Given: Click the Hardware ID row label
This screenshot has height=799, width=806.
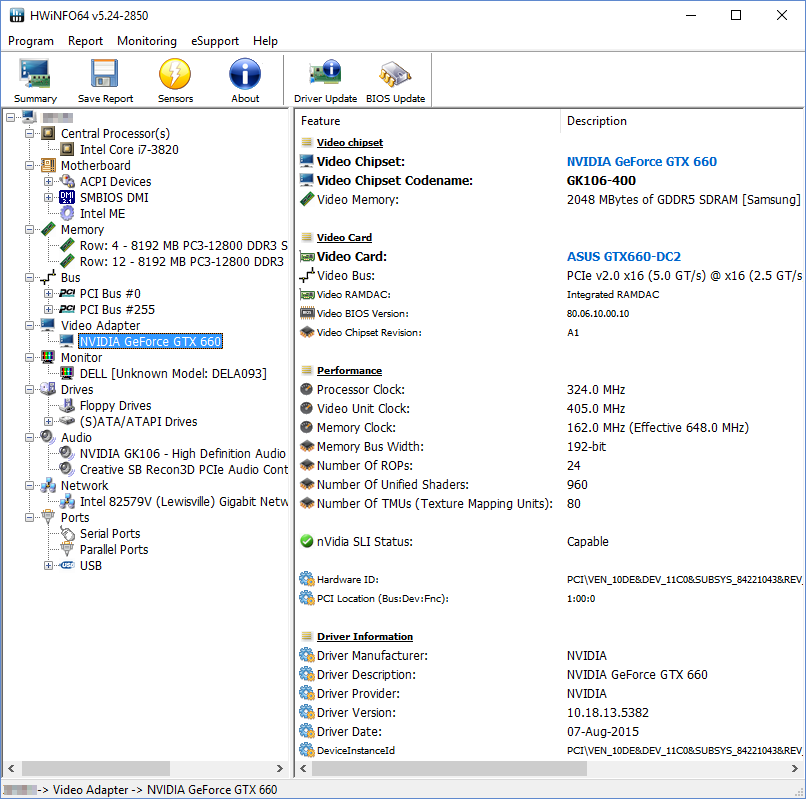Looking at the screenshot, I should (x=347, y=579).
